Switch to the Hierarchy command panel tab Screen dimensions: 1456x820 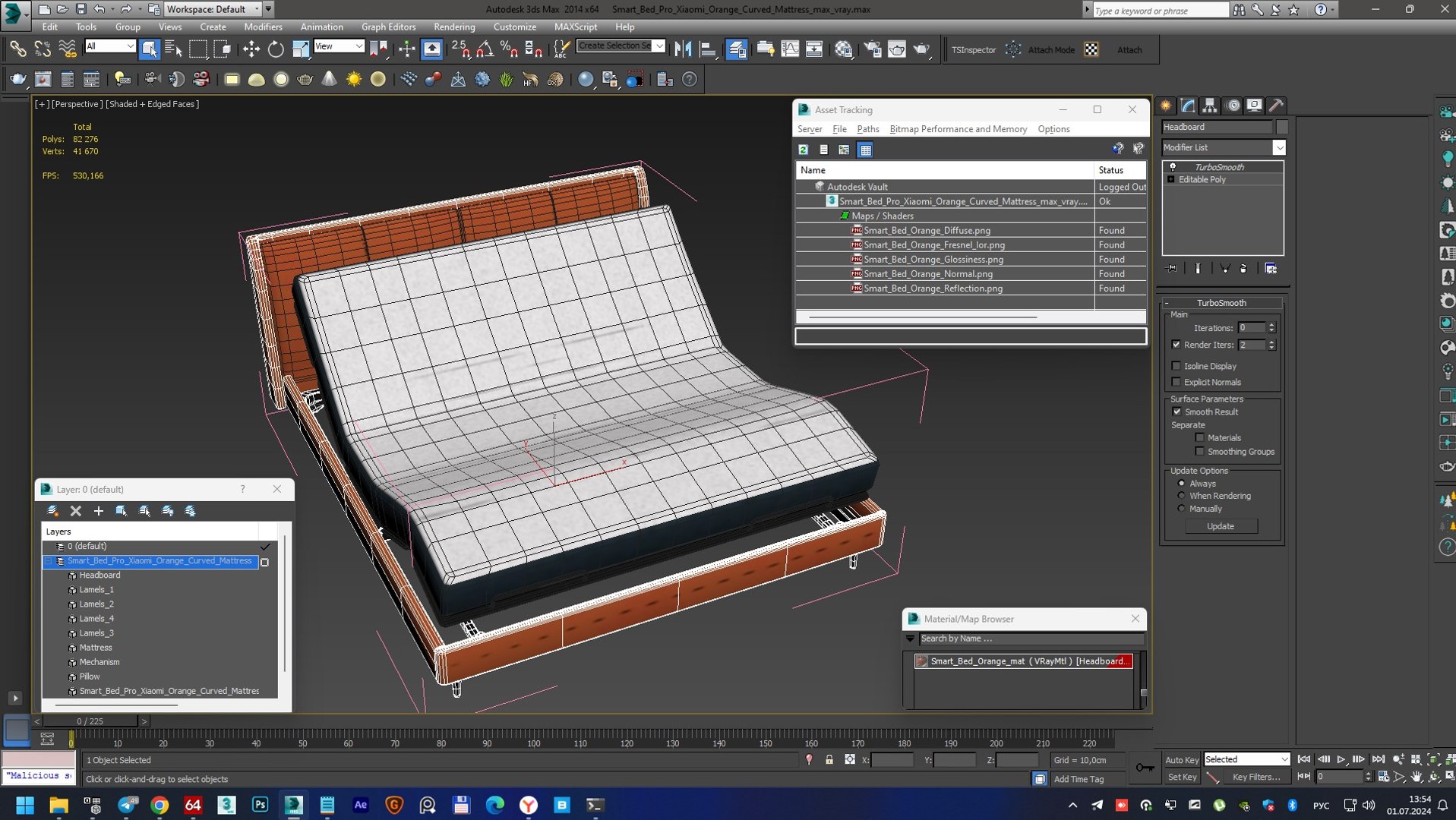pyautogui.click(x=1210, y=106)
